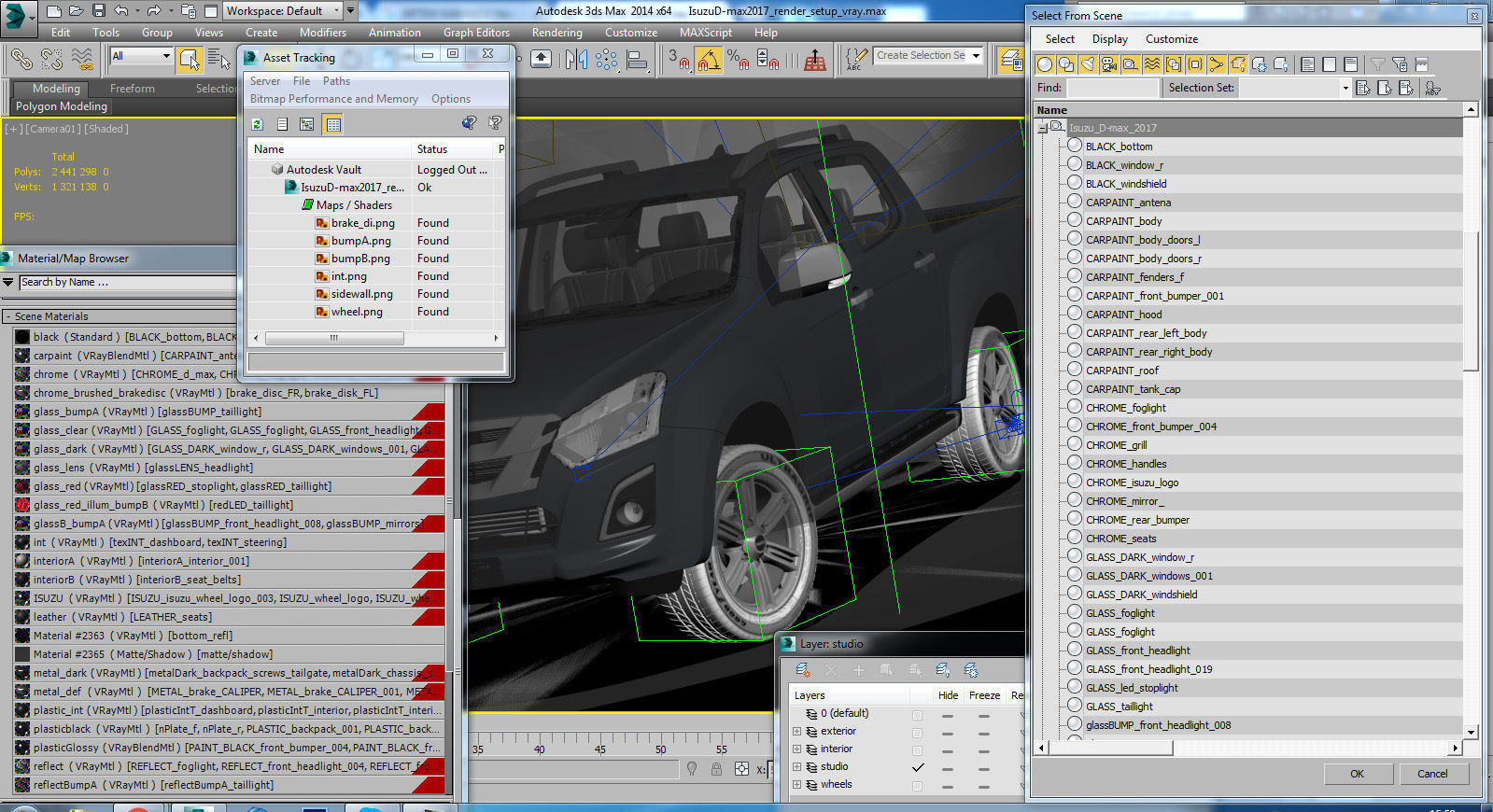Click Display Helpers filter in Select From Scene
The height and width of the screenshot is (812, 1493).
(1131, 64)
